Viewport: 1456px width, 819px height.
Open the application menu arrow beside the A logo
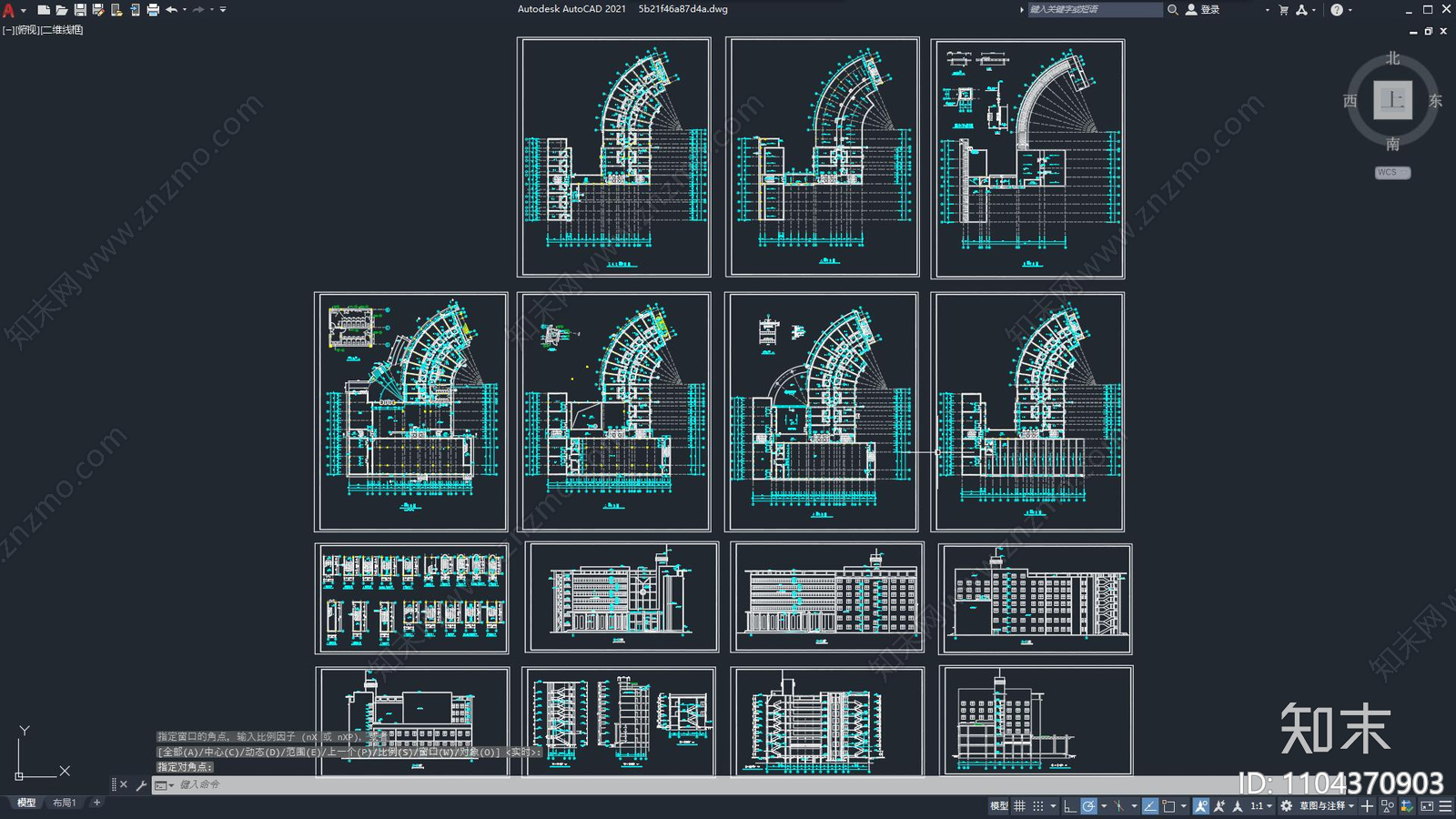pos(24,10)
